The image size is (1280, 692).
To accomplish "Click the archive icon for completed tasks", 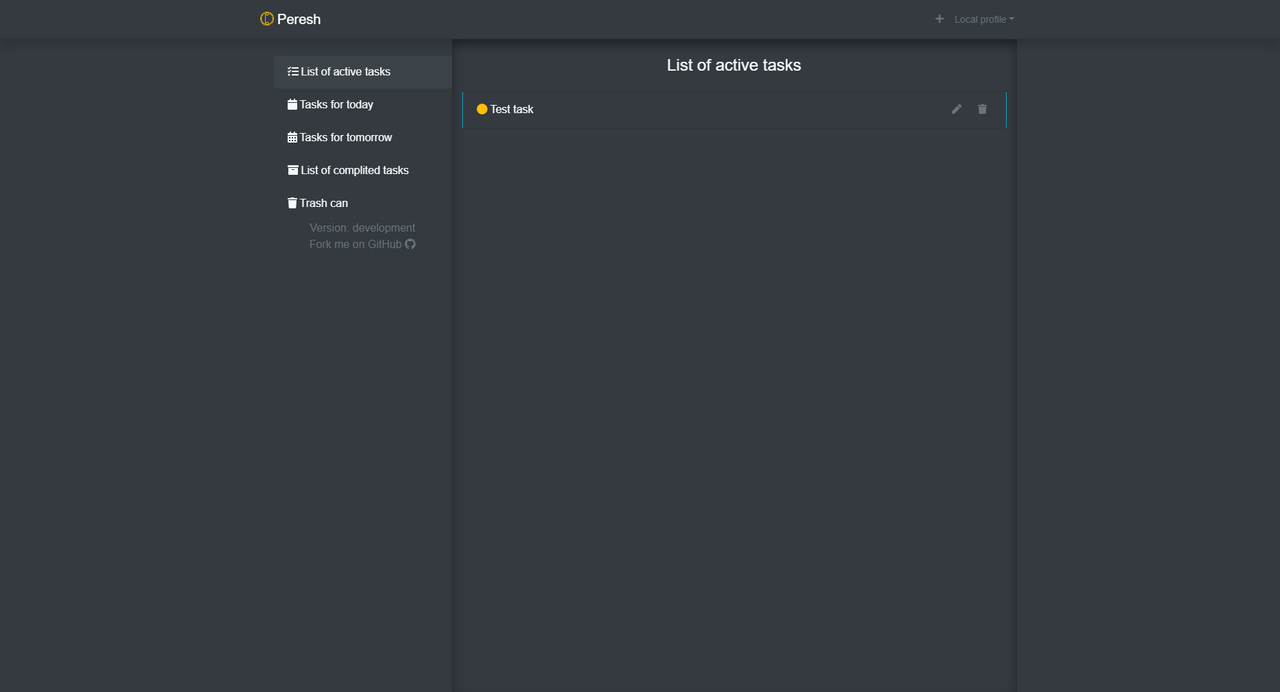I will [293, 170].
